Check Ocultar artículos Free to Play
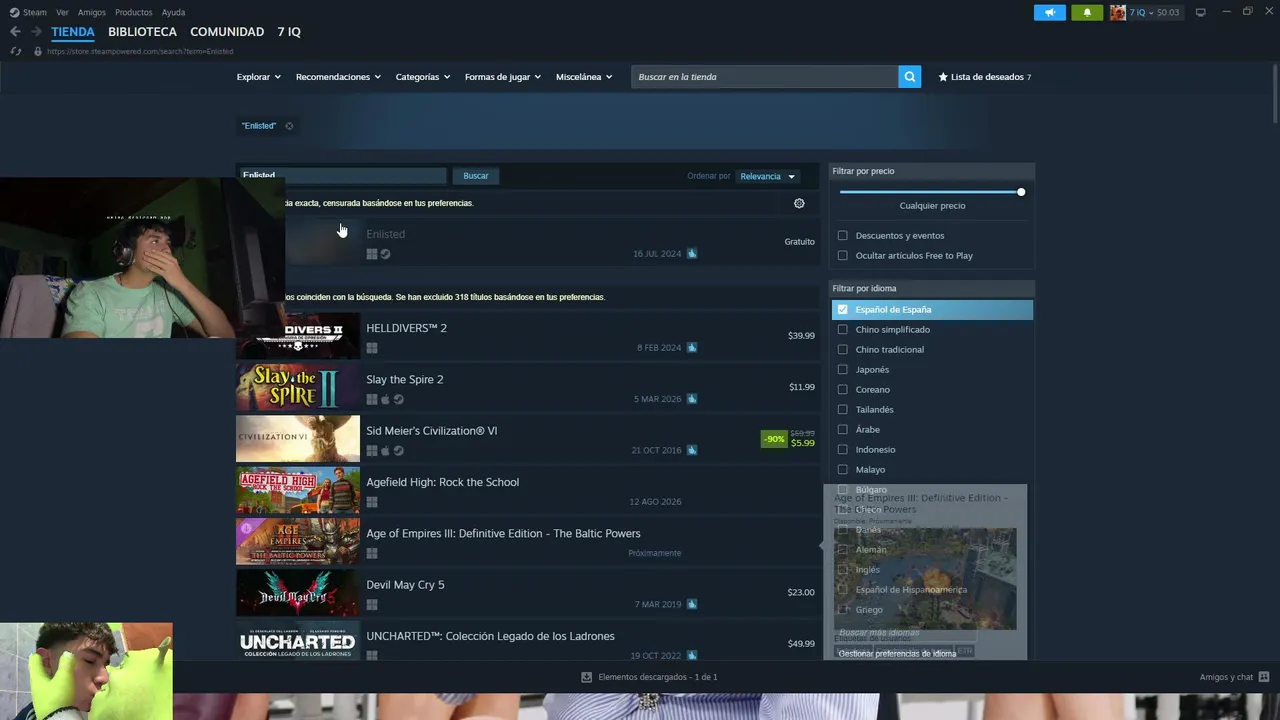This screenshot has height=720, width=1280. 842,256
